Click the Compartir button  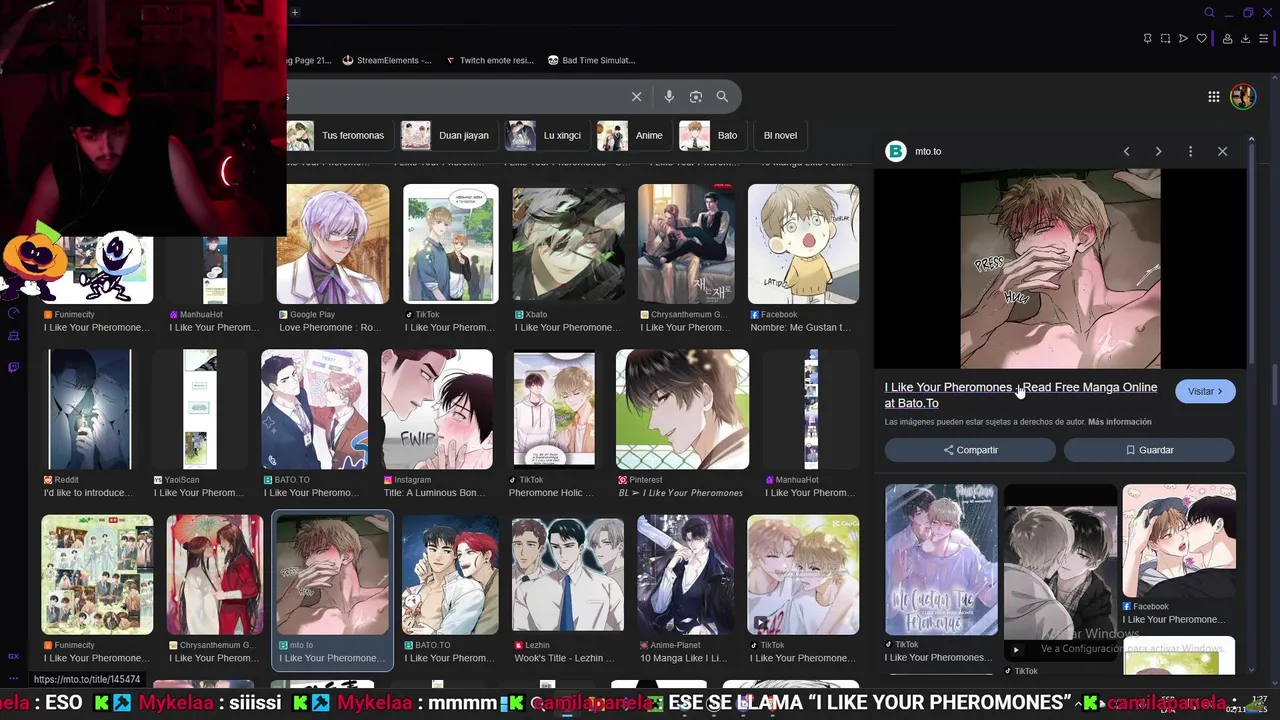click(x=970, y=450)
